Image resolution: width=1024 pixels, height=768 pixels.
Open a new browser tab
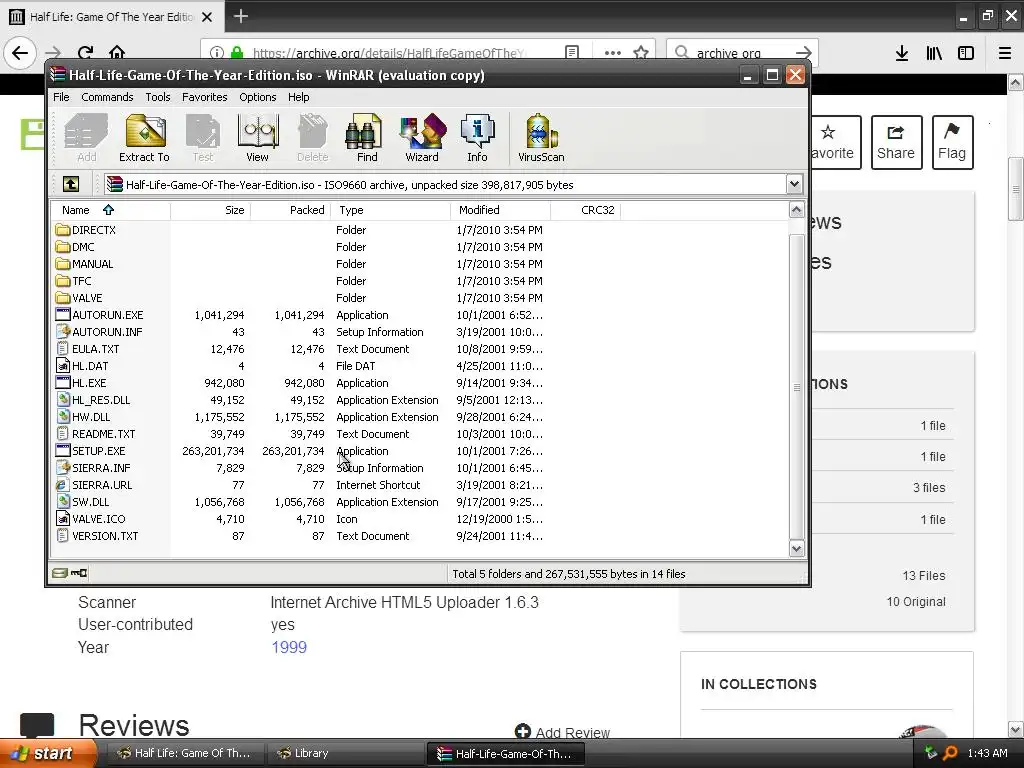click(240, 16)
